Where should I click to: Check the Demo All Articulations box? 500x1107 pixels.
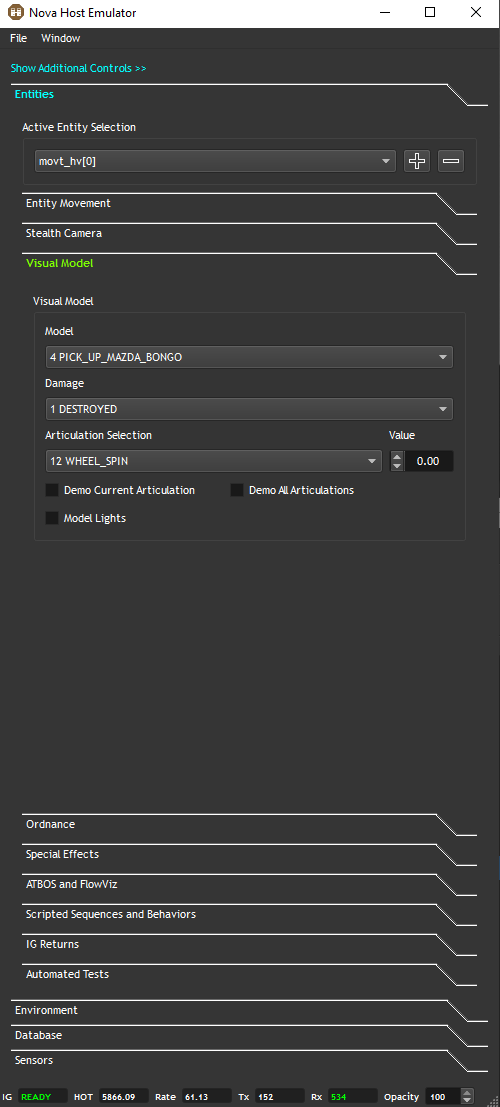[x=237, y=490]
